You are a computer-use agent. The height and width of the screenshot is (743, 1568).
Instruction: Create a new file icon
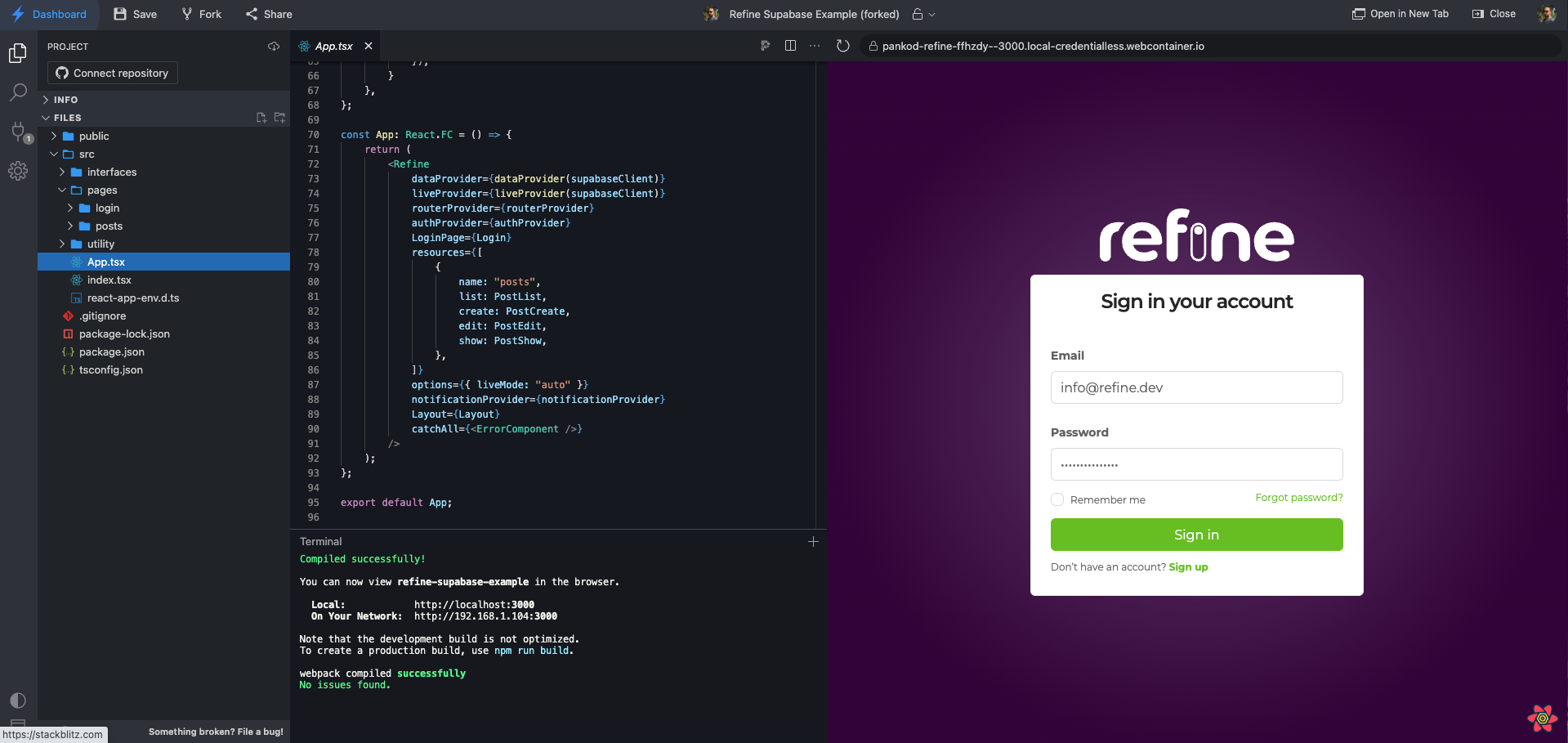point(261,118)
